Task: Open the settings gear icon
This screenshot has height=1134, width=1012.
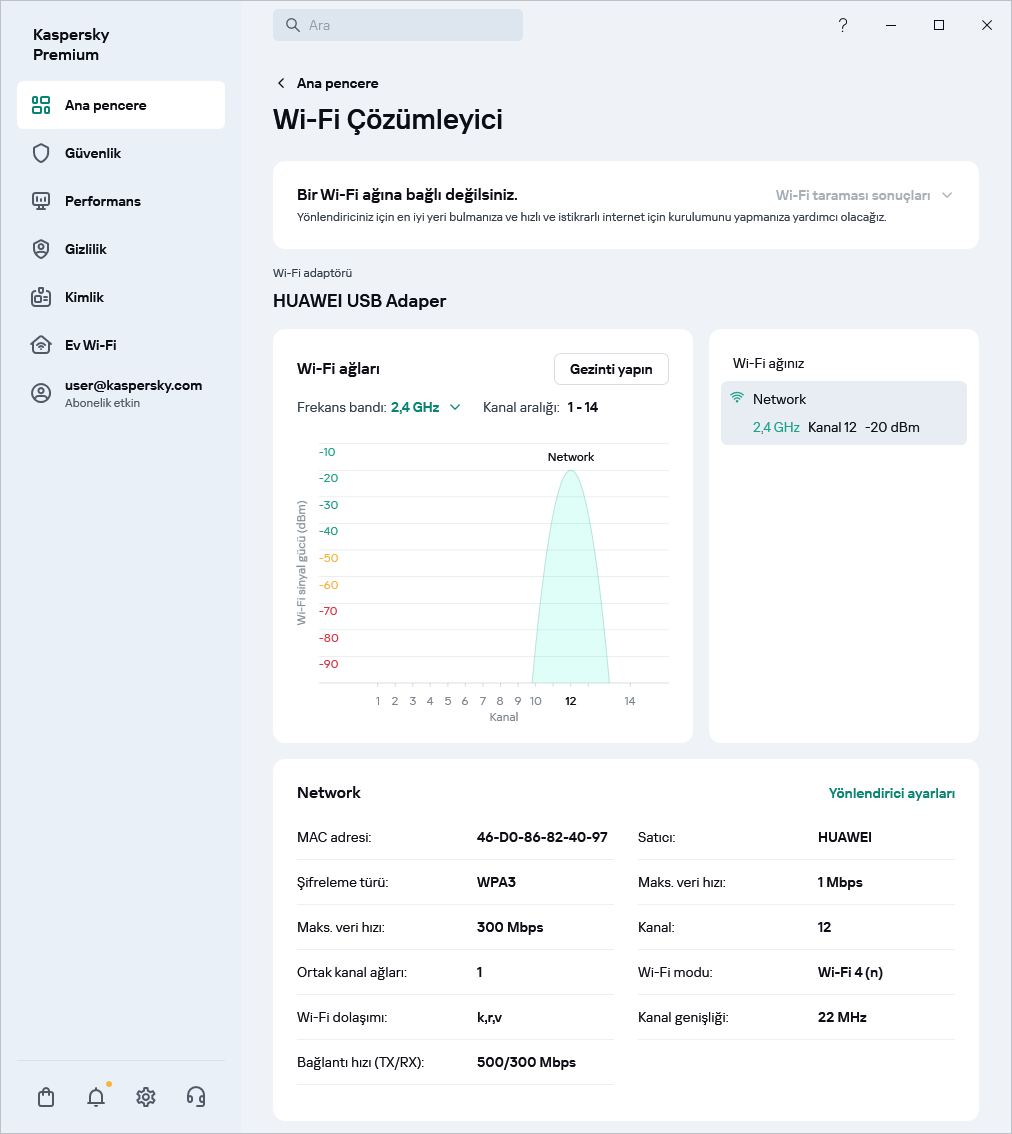Action: [146, 1097]
